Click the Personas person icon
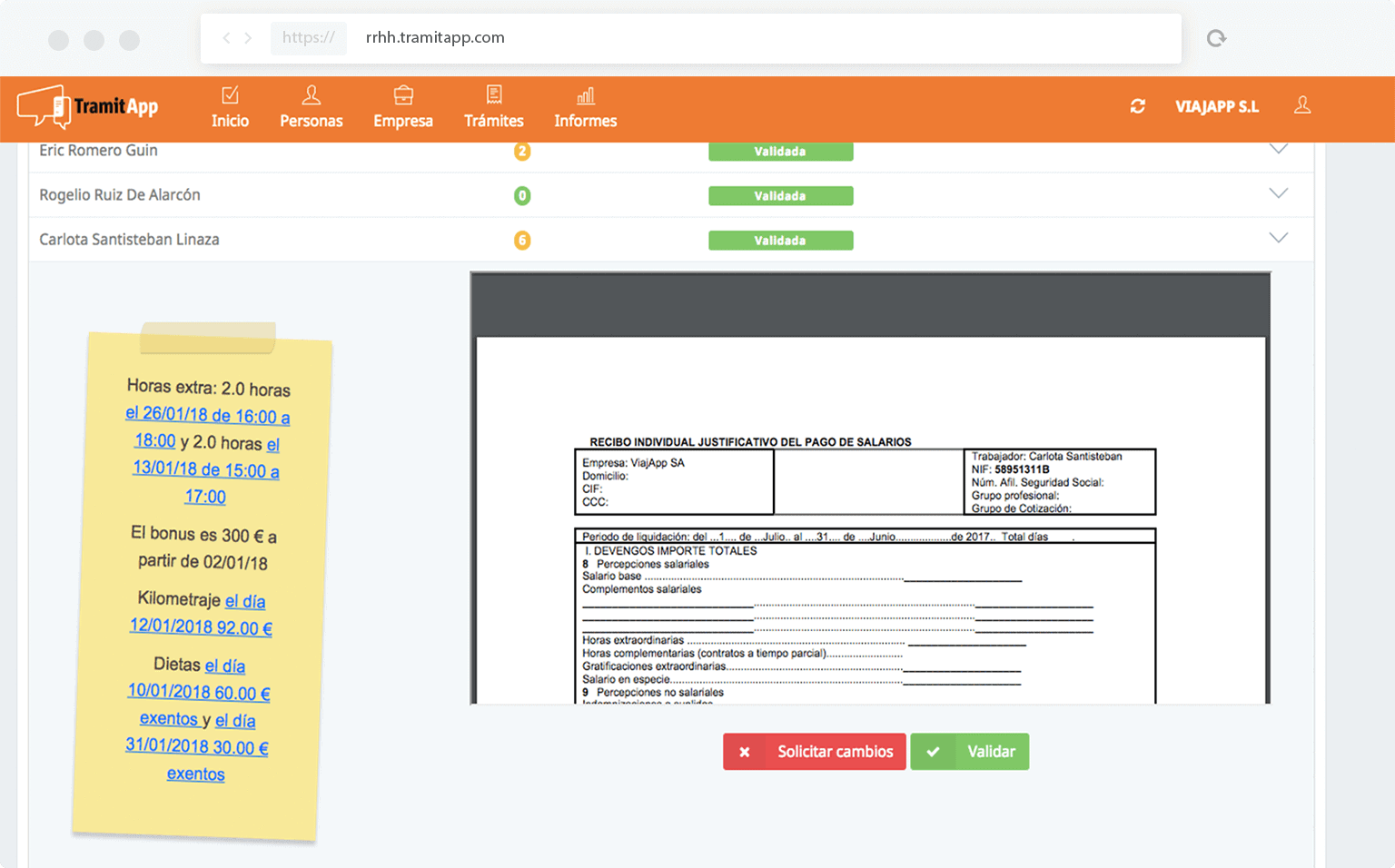This screenshot has width=1395, height=868. point(312,94)
